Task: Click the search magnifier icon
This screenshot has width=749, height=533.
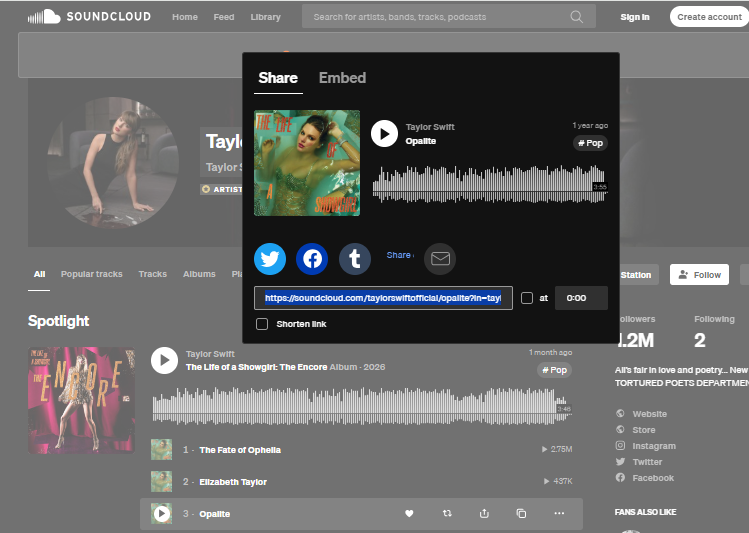Action: click(x=577, y=17)
